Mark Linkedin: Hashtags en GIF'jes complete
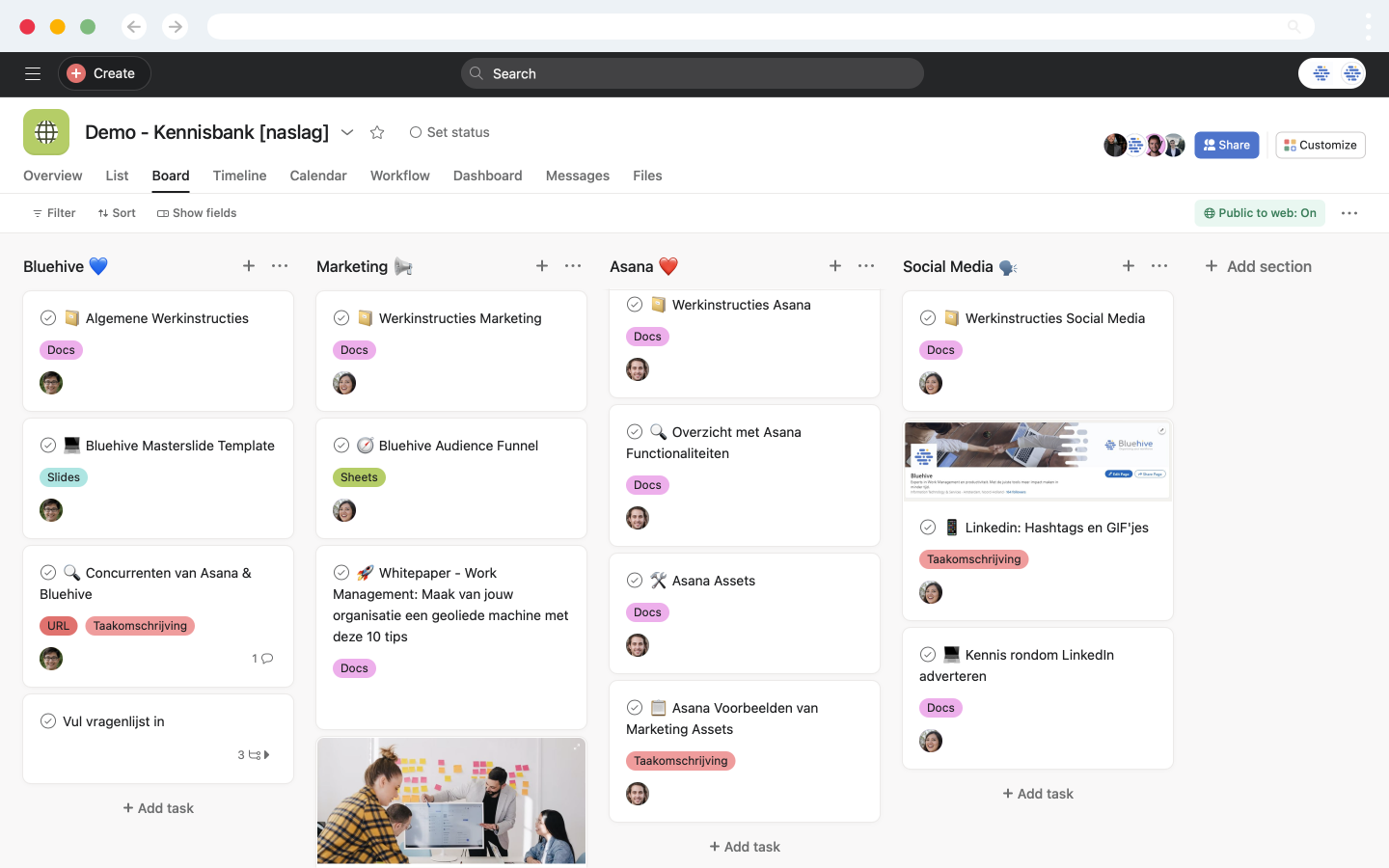This screenshot has width=1389, height=868. (928, 528)
